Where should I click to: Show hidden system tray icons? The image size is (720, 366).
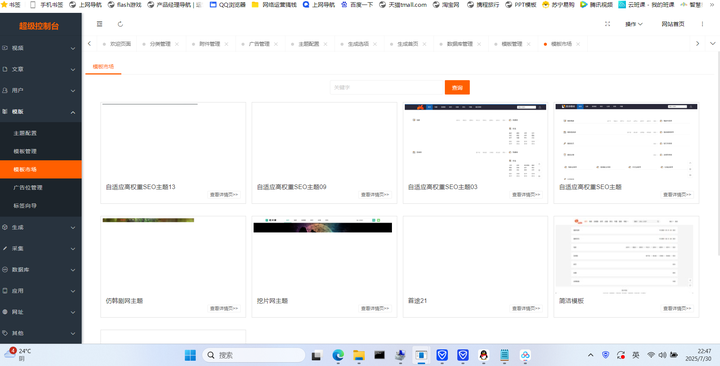(591, 355)
